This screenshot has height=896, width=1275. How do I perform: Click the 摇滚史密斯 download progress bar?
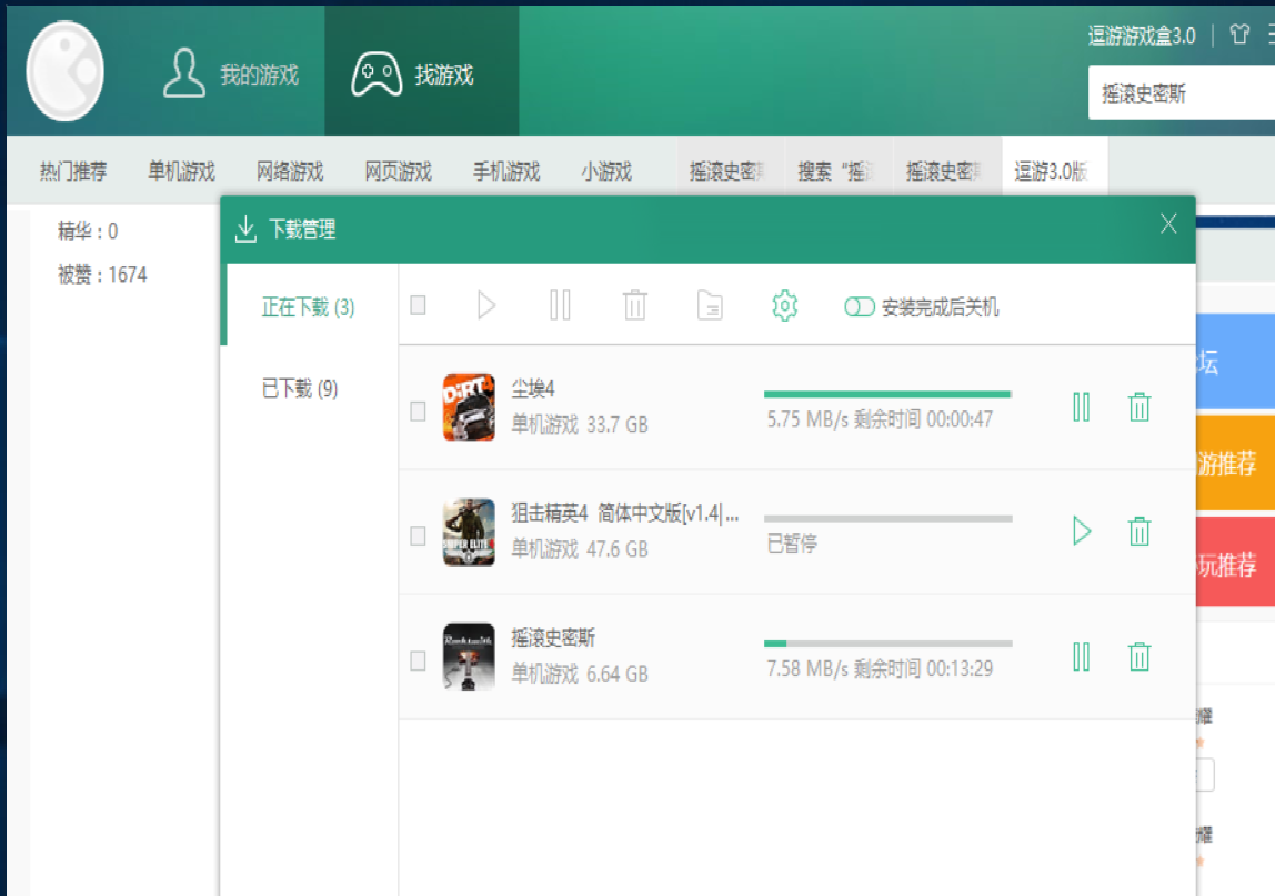click(x=888, y=644)
